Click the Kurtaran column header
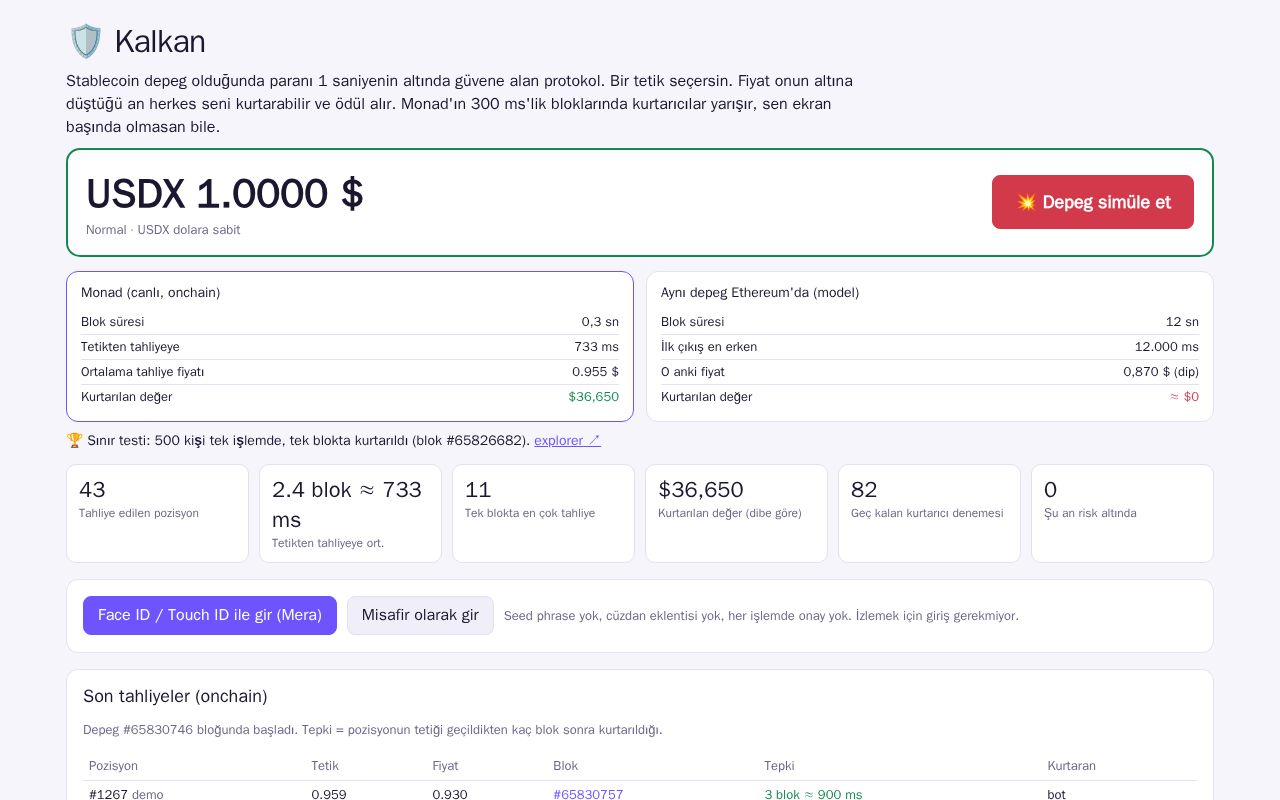The width and height of the screenshot is (1280, 800). point(1071,766)
